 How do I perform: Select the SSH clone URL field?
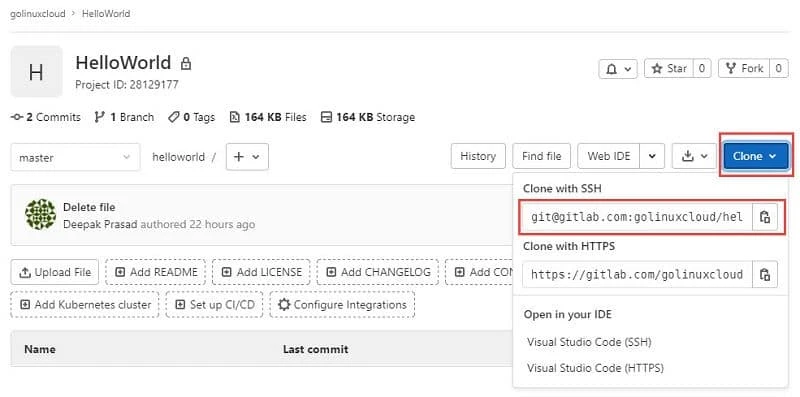(x=637, y=217)
